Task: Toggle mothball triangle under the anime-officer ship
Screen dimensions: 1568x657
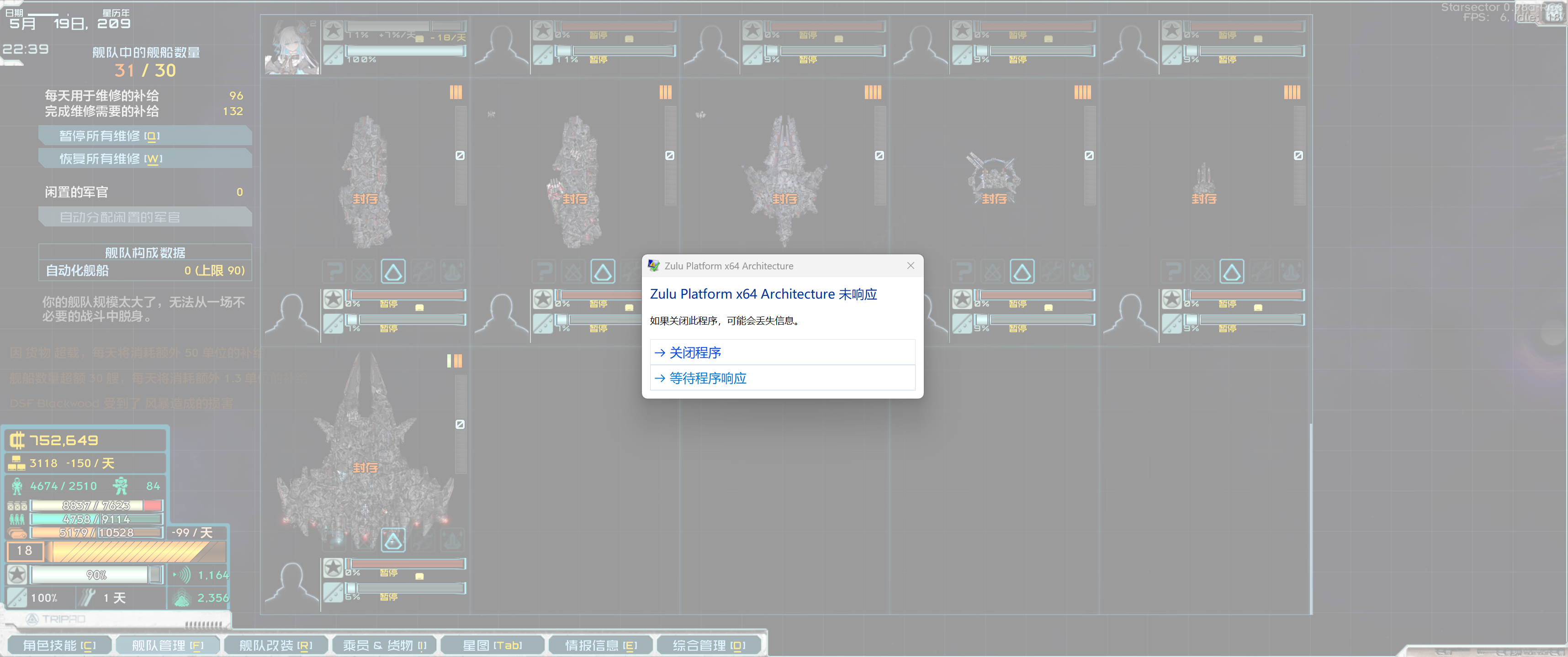Action: 393,271
